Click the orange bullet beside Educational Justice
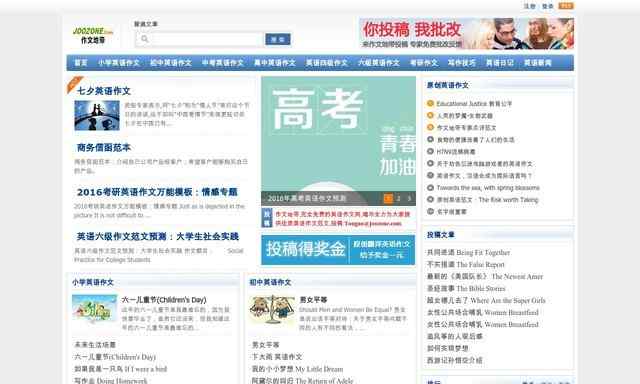Image resolution: width=640 pixels, height=384 pixels. coord(430,103)
